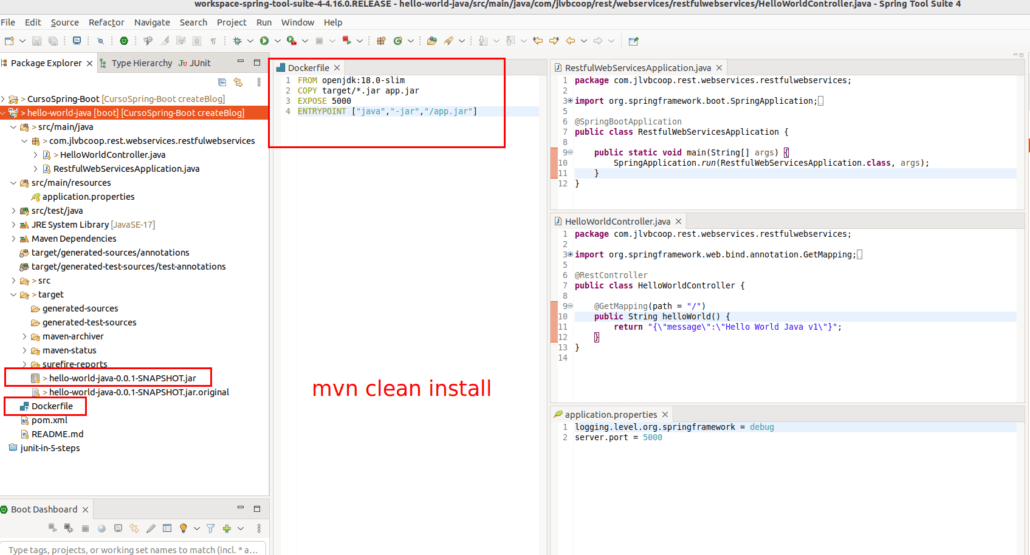
Task: Click the Debug bug icon in toolbar
Action: click(x=238, y=41)
